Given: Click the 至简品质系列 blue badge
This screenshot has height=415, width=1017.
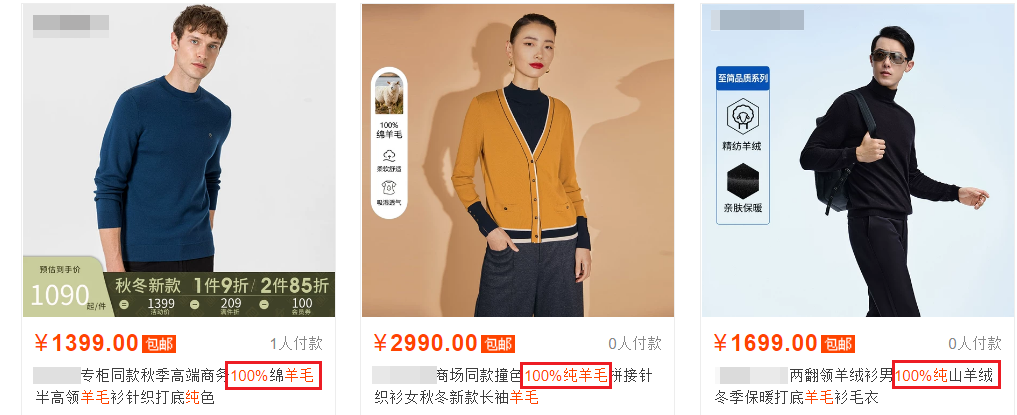Looking at the screenshot, I should pos(743,78).
